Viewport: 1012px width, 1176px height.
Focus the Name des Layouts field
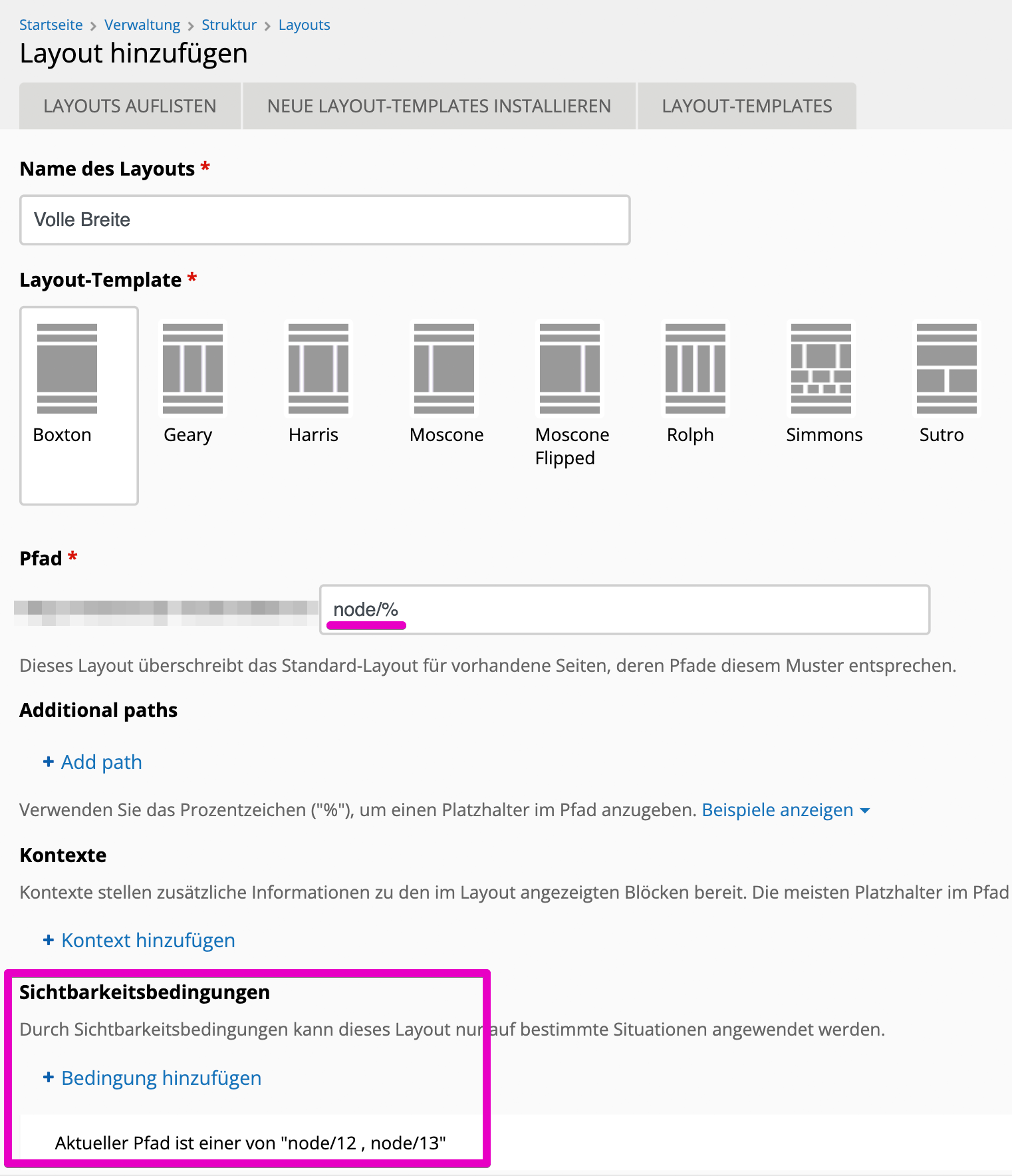point(325,220)
